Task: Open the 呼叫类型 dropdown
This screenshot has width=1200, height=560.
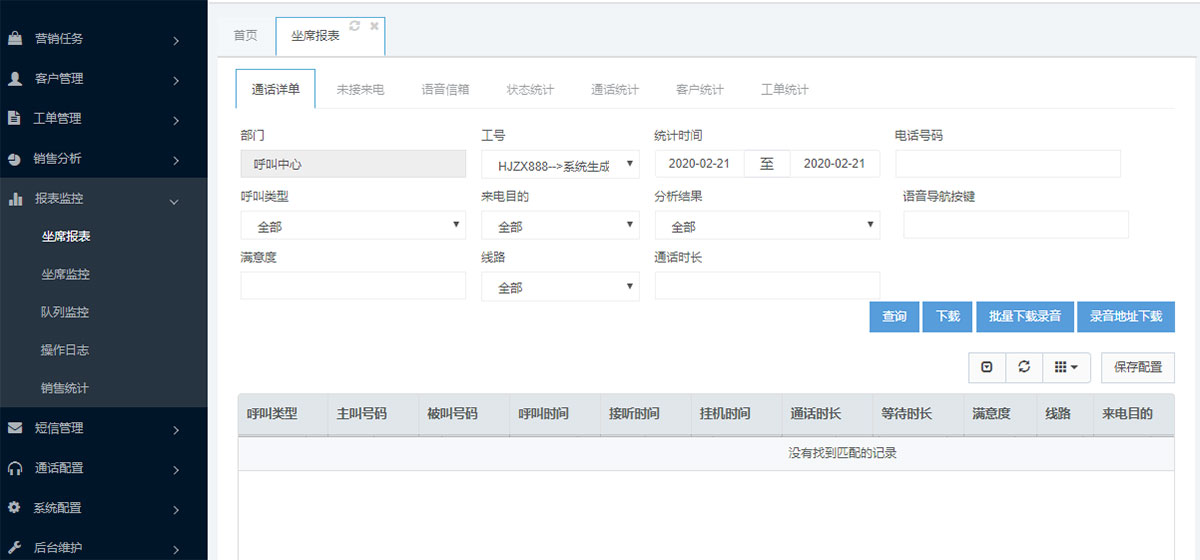Action: [353, 225]
